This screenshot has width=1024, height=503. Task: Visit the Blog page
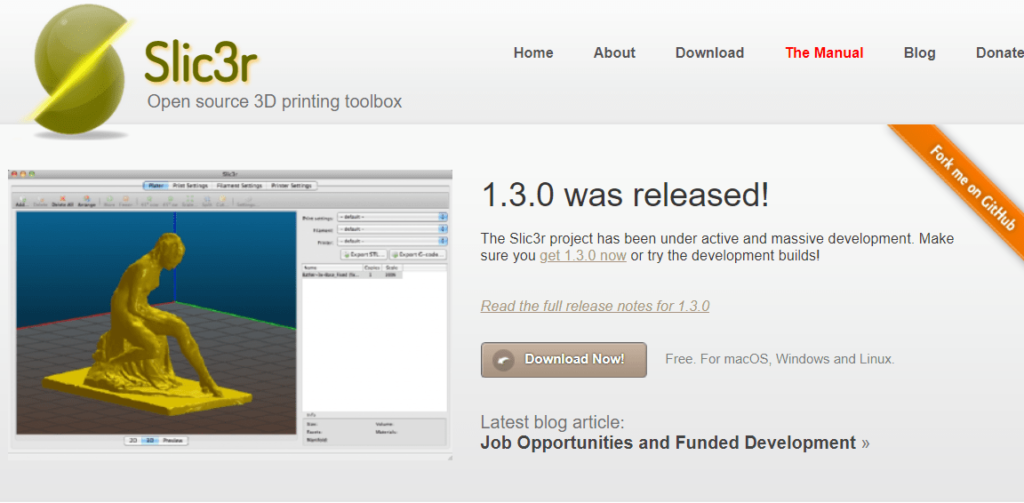click(x=920, y=53)
